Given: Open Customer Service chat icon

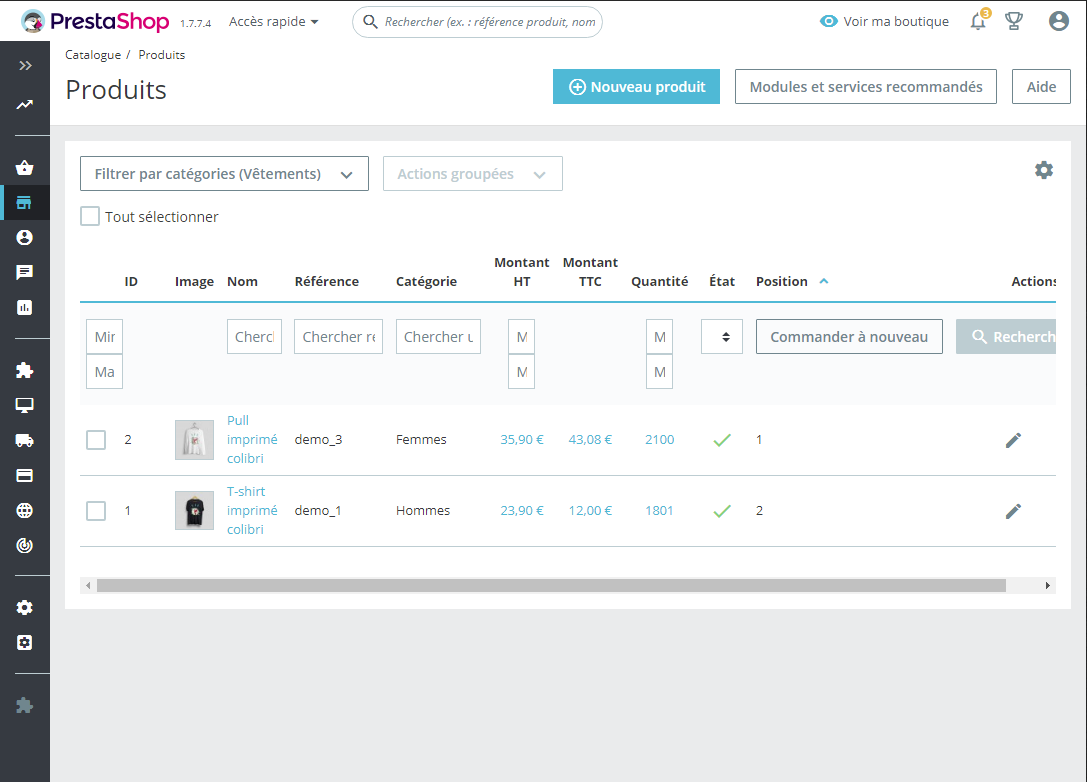Looking at the screenshot, I should tap(24, 272).
